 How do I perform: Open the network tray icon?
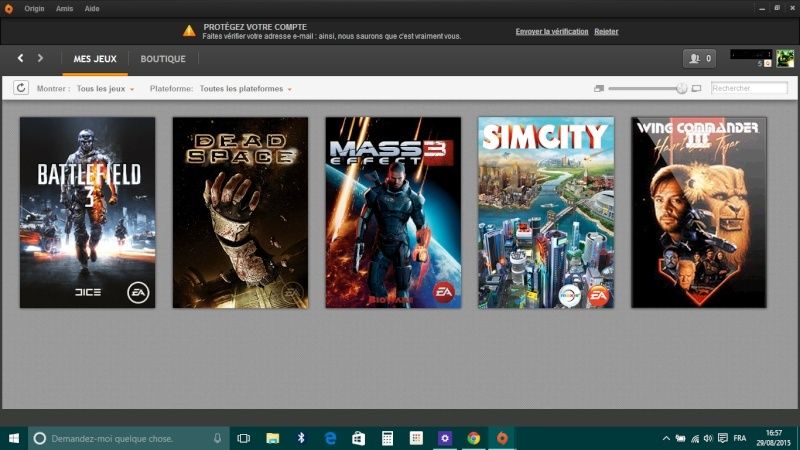point(694,438)
